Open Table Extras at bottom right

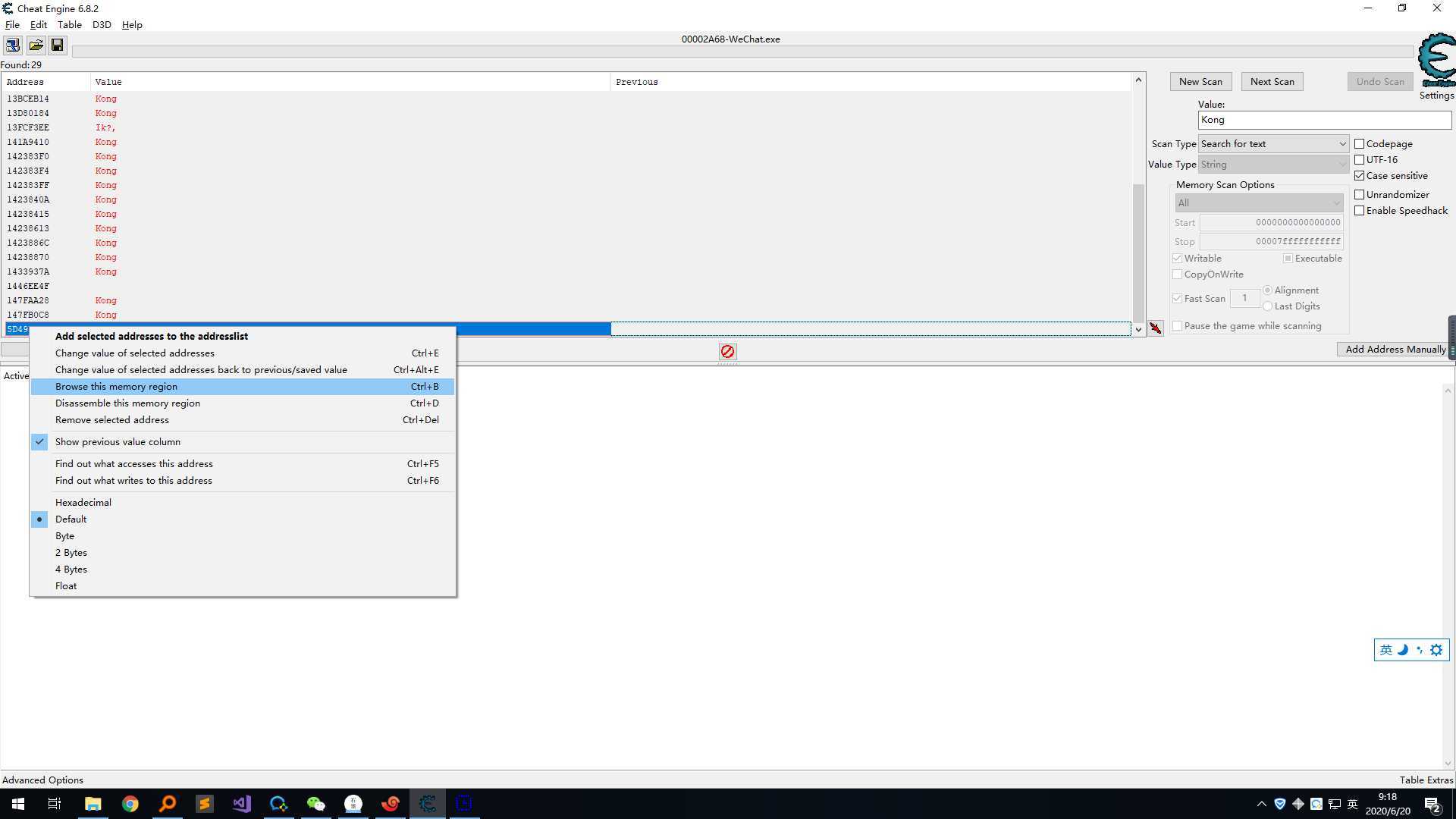pyautogui.click(x=1426, y=780)
